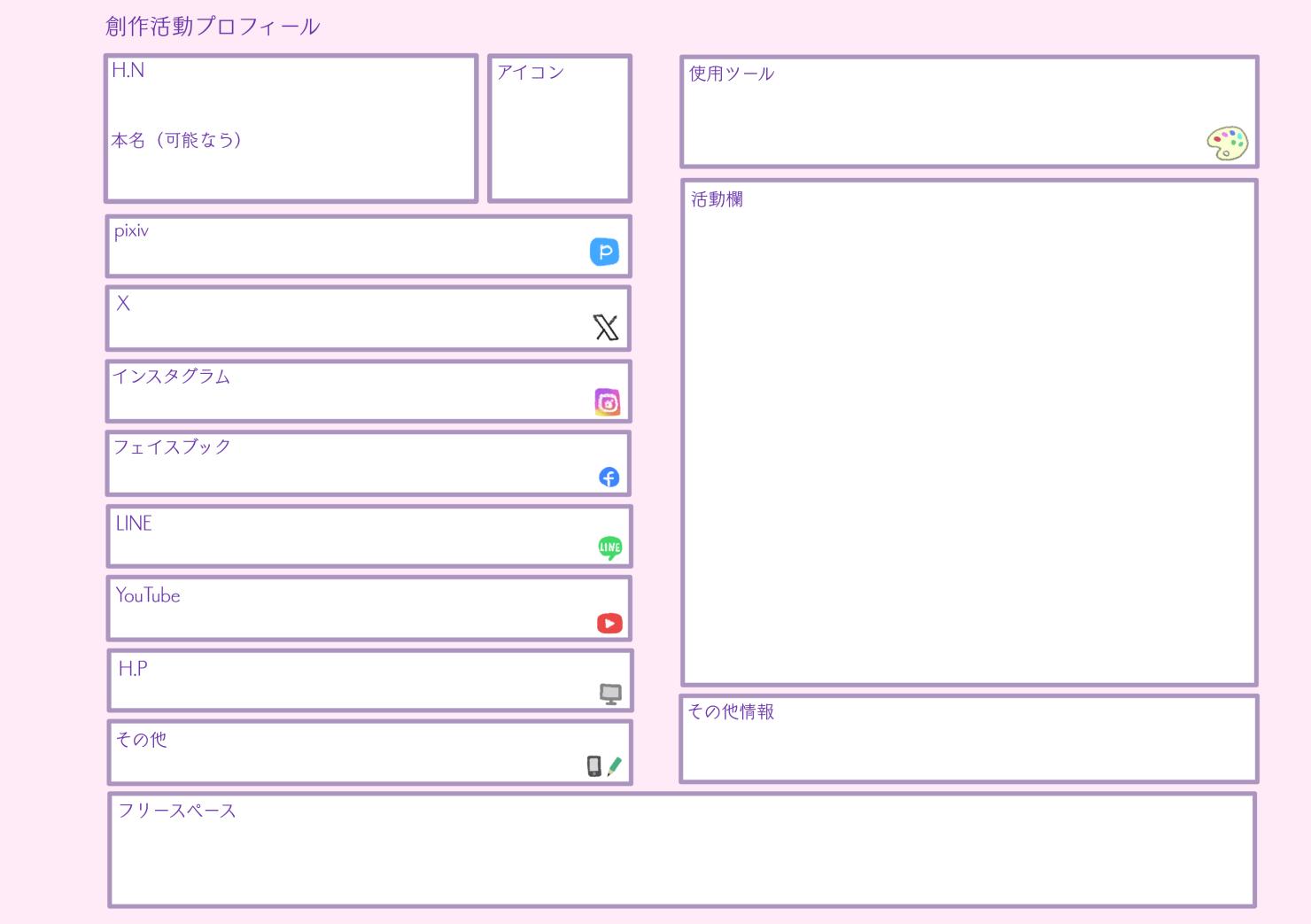This screenshot has width=1311, height=924.
Task: Click the green pencil icon
Action: (x=615, y=766)
